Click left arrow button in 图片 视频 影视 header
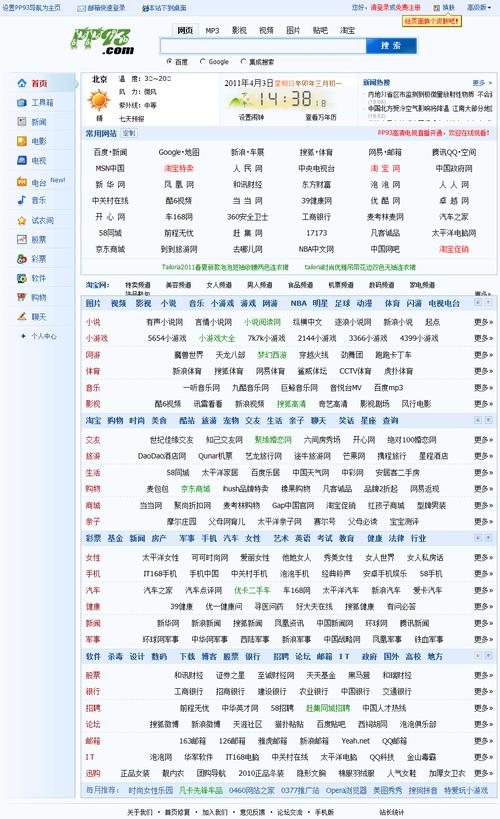 pos(478,302)
